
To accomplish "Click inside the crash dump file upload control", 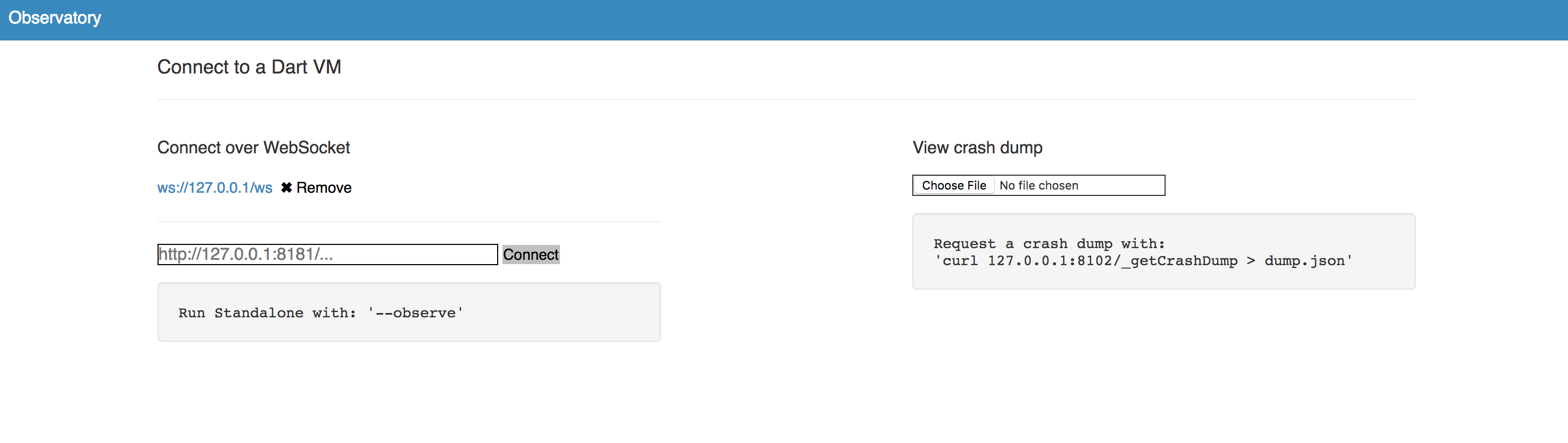I will 1038,185.
